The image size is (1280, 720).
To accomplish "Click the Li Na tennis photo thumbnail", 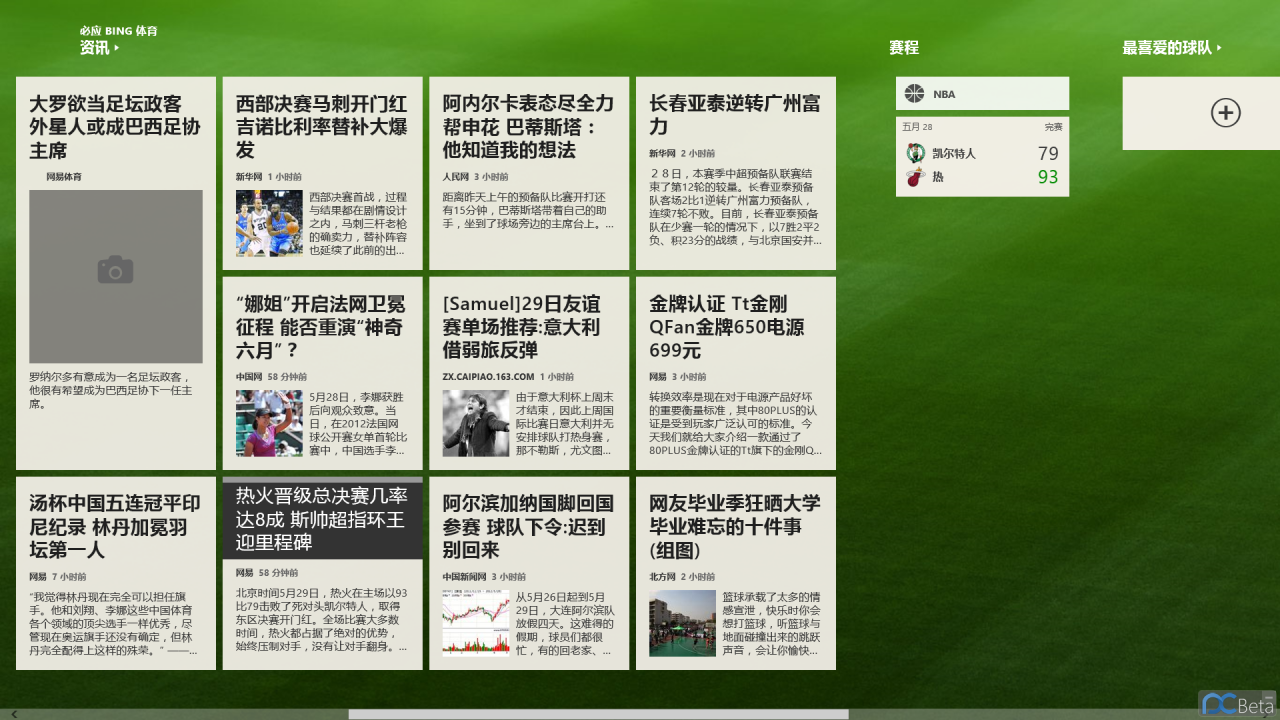I will point(269,423).
